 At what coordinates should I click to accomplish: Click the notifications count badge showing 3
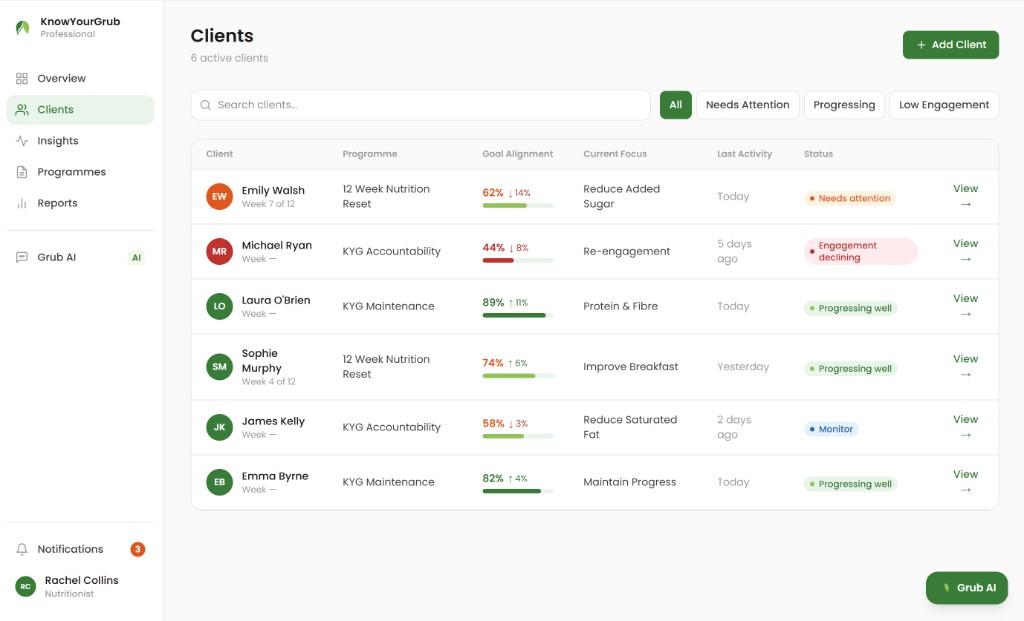click(137, 549)
